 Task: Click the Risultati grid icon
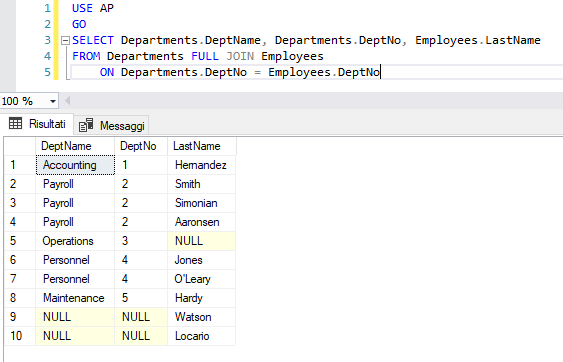pos(15,124)
